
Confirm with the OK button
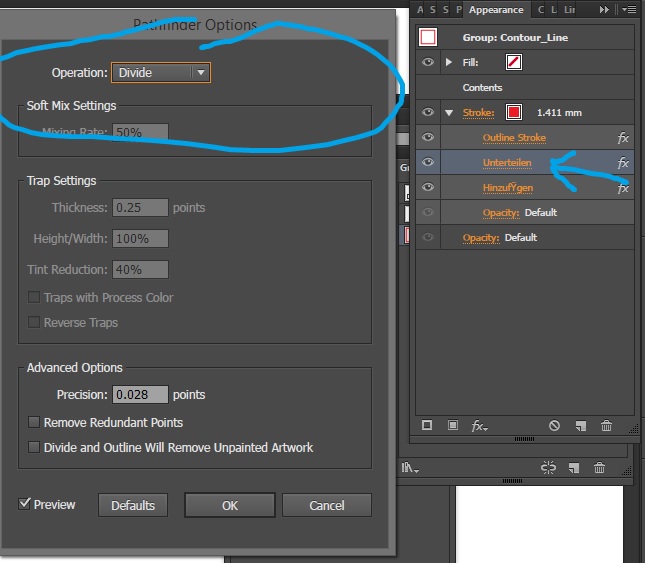point(230,505)
